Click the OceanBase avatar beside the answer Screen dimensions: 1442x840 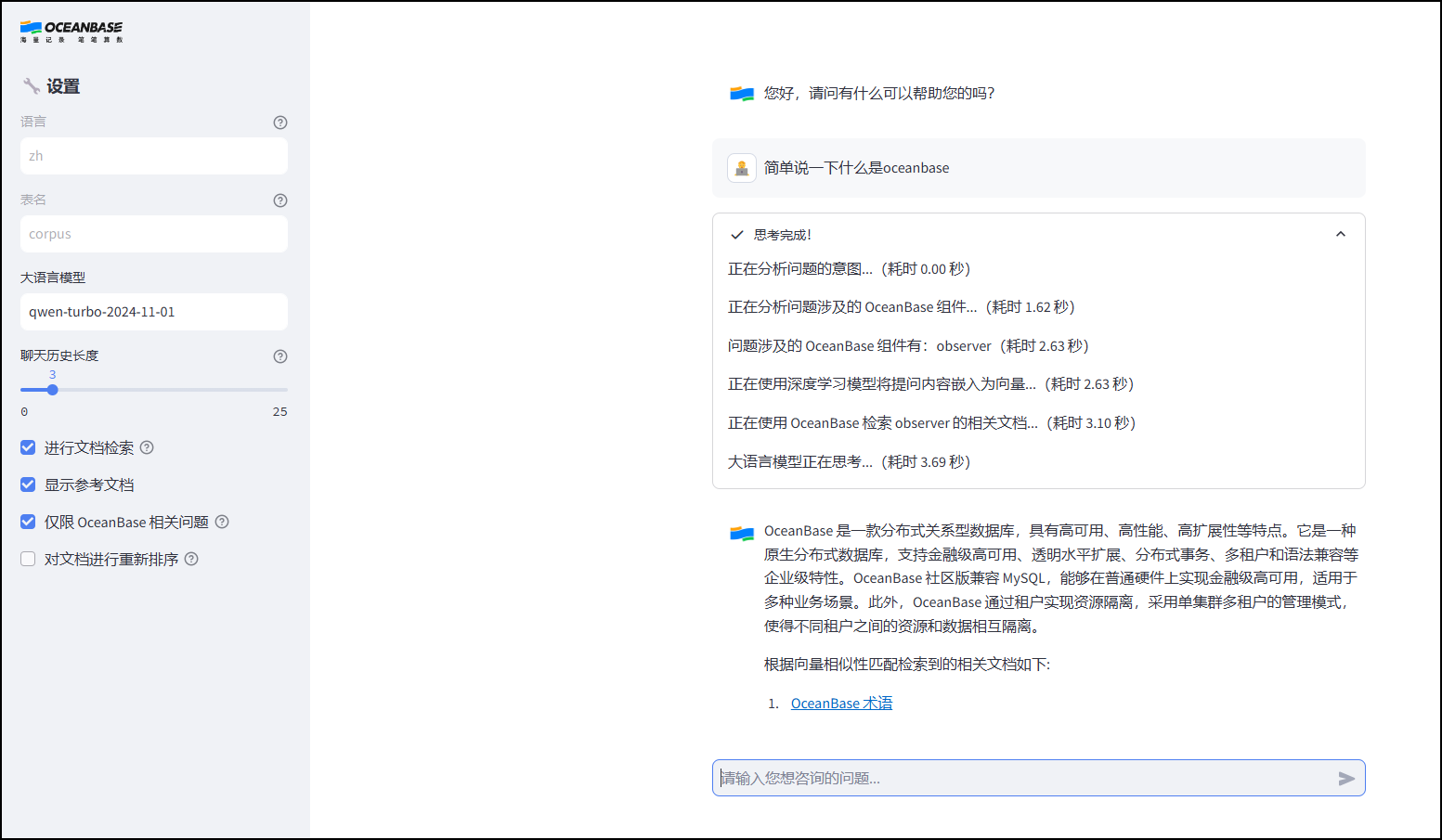tap(742, 534)
